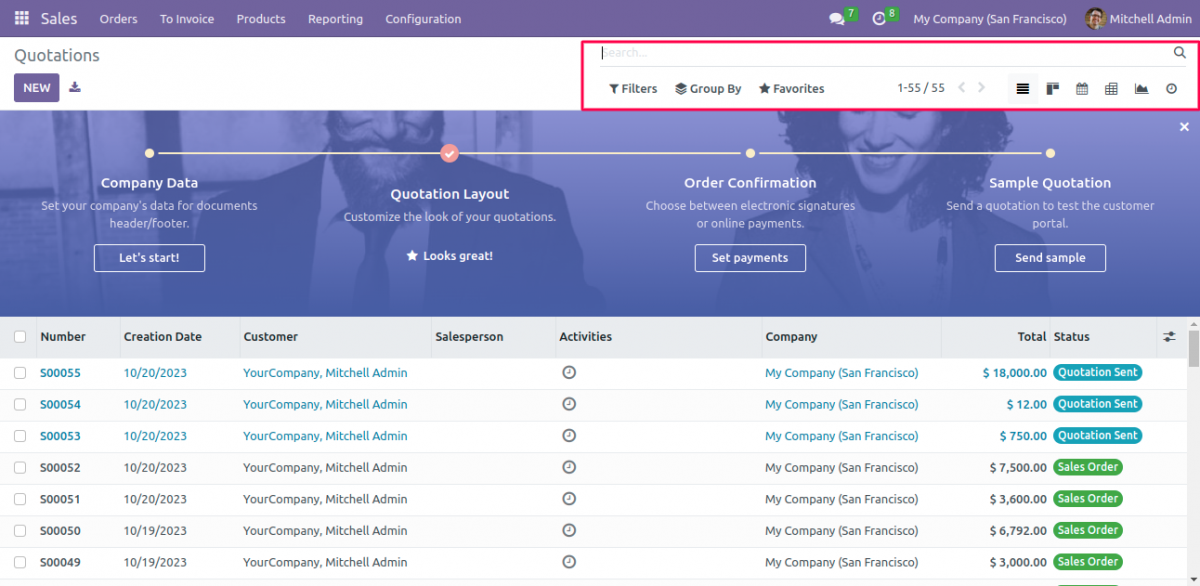This screenshot has width=1200, height=586.
Task: Check the row box for S00052
Action: [20, 468]
